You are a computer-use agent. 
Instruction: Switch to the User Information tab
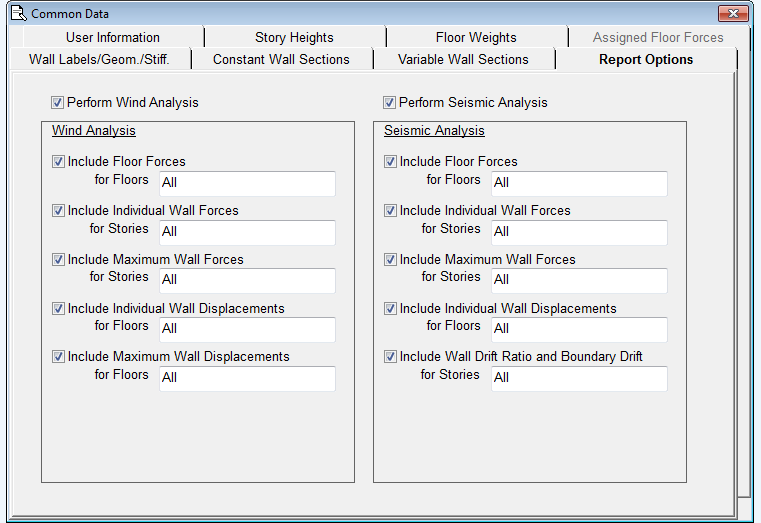tap(112, 37)
